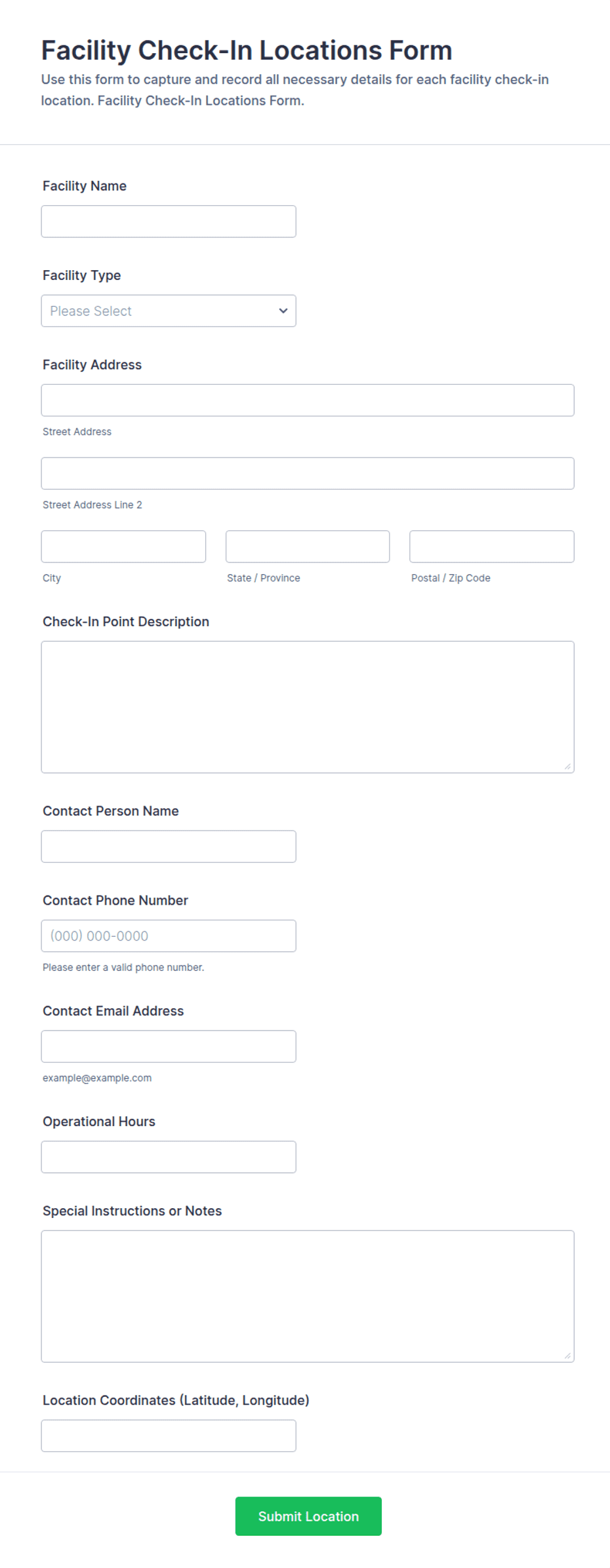Select the Street Address Line 2 field
The width and height of the screenshot is (610, 1568).
point(308,473)
